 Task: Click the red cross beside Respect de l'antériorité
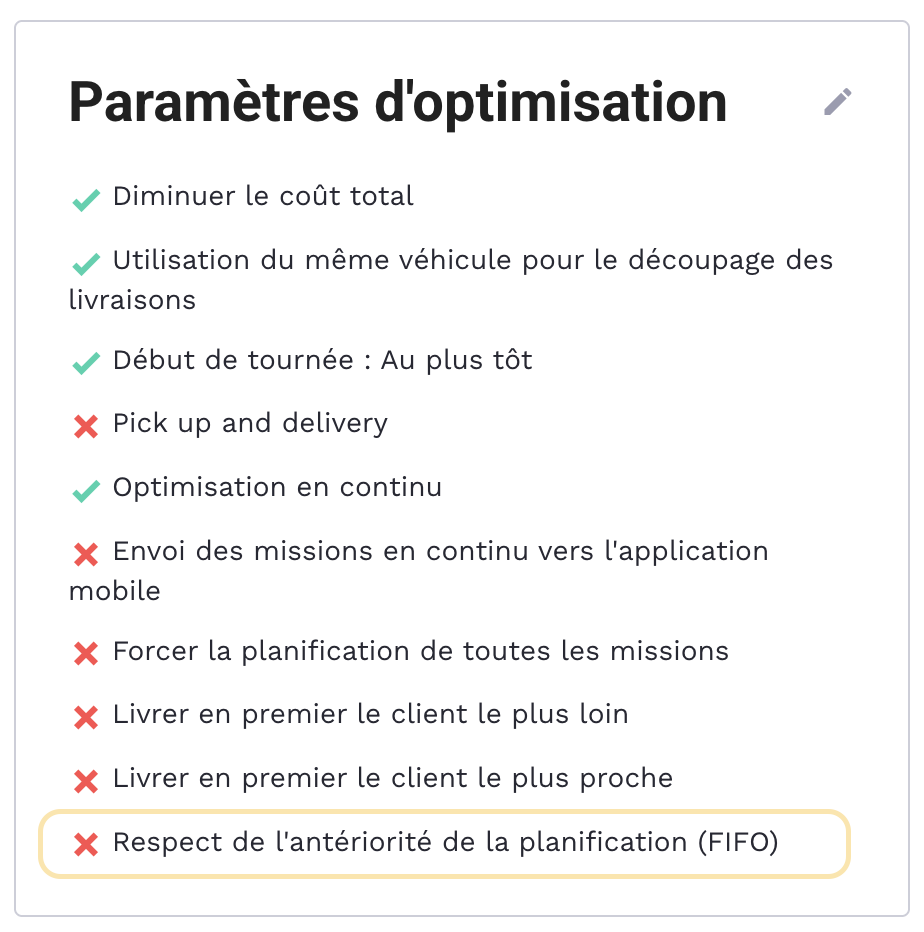pos(86,845)
